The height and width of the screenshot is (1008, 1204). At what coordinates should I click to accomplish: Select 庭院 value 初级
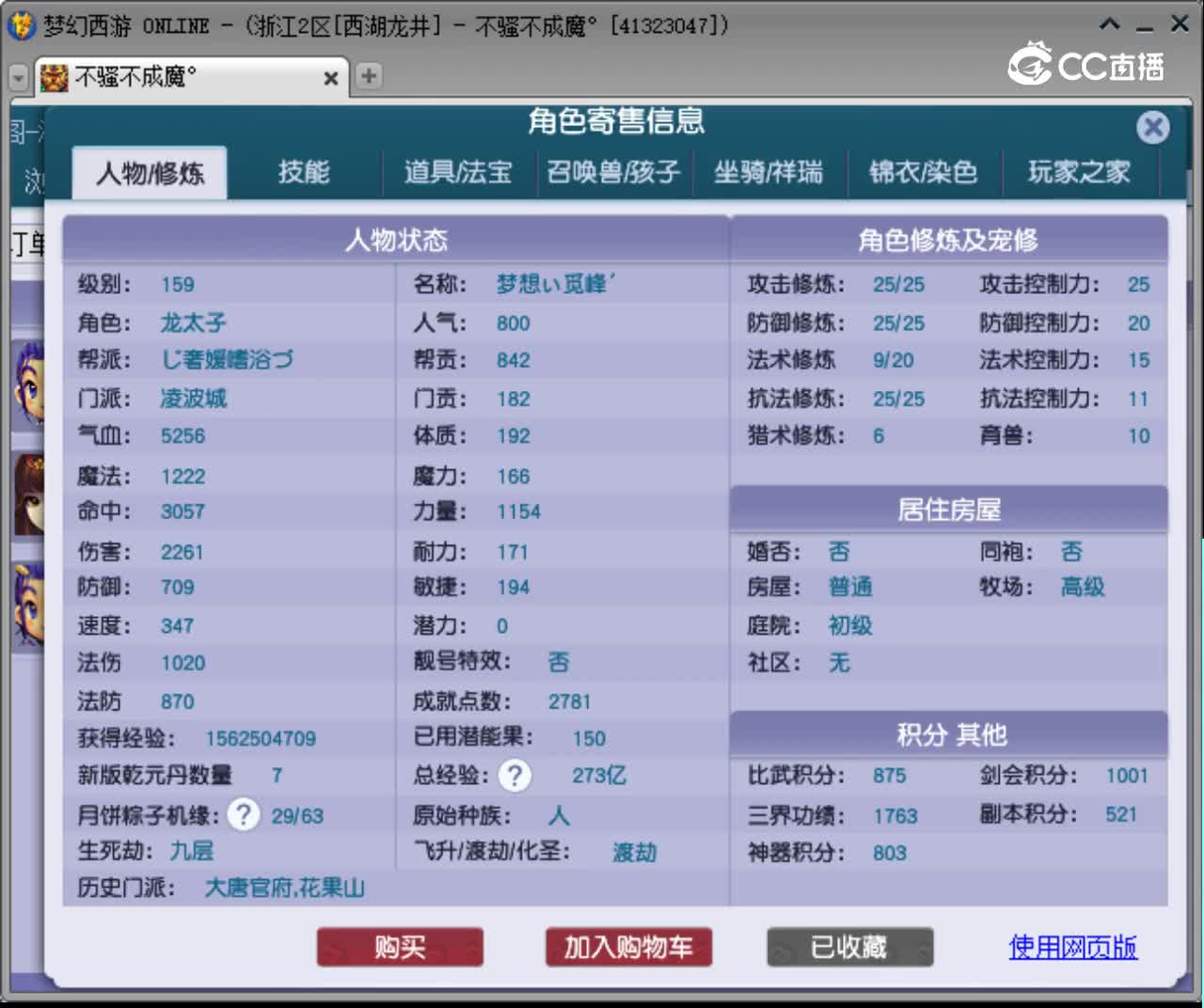tap(850, 625)
